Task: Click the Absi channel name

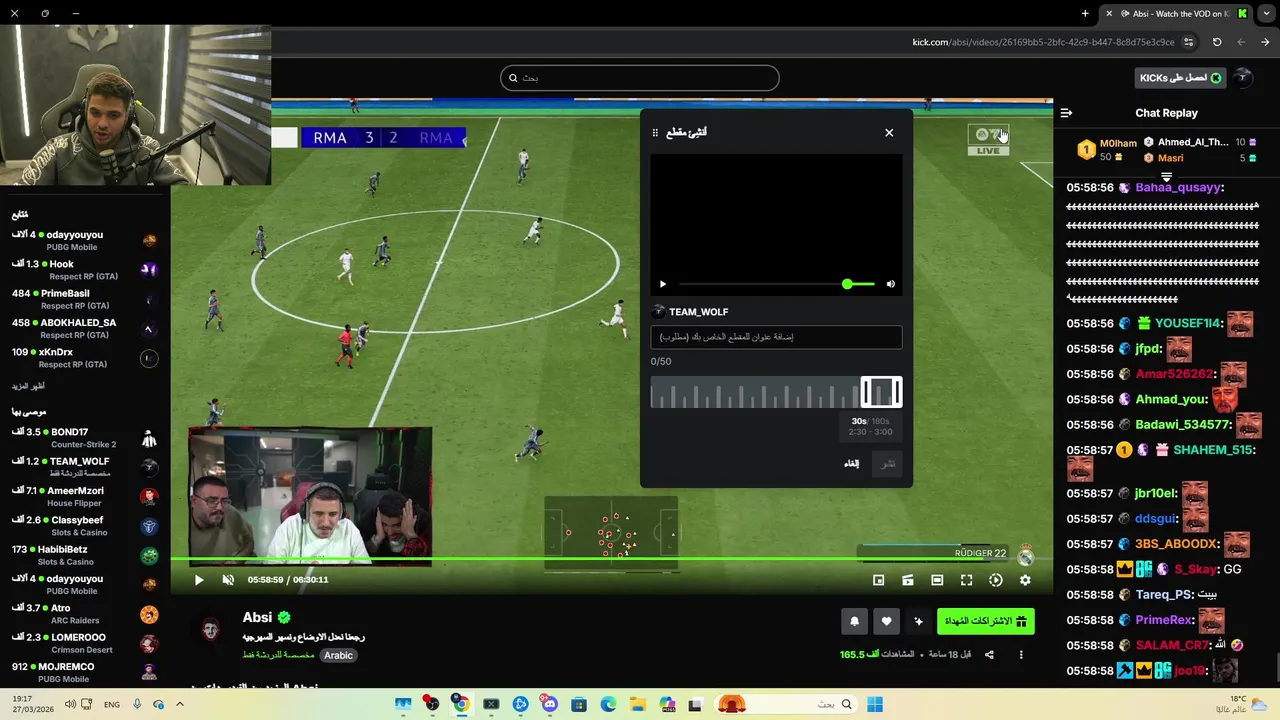Action: (257, 618)
